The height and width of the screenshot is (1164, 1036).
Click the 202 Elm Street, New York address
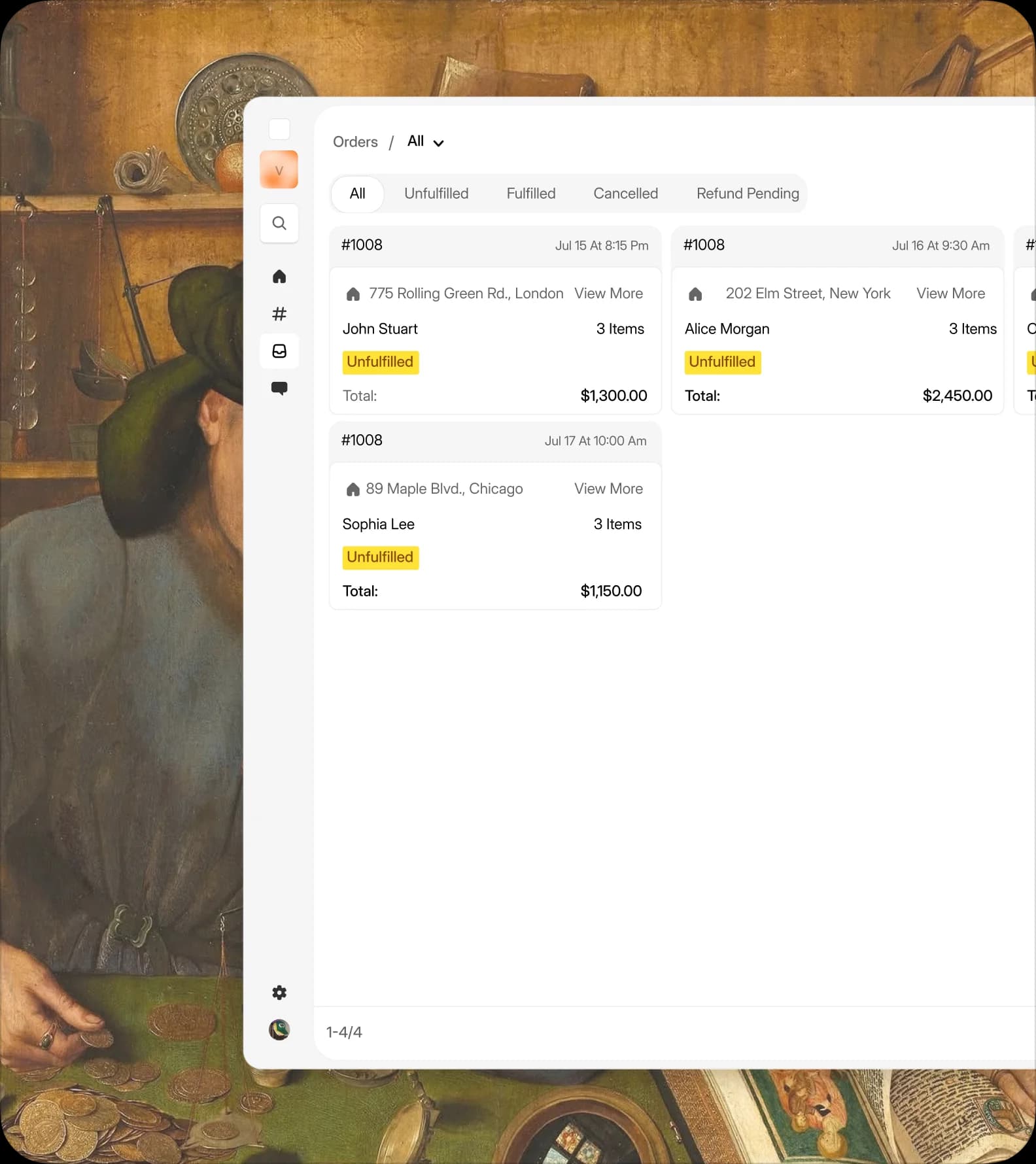(808, 294)
